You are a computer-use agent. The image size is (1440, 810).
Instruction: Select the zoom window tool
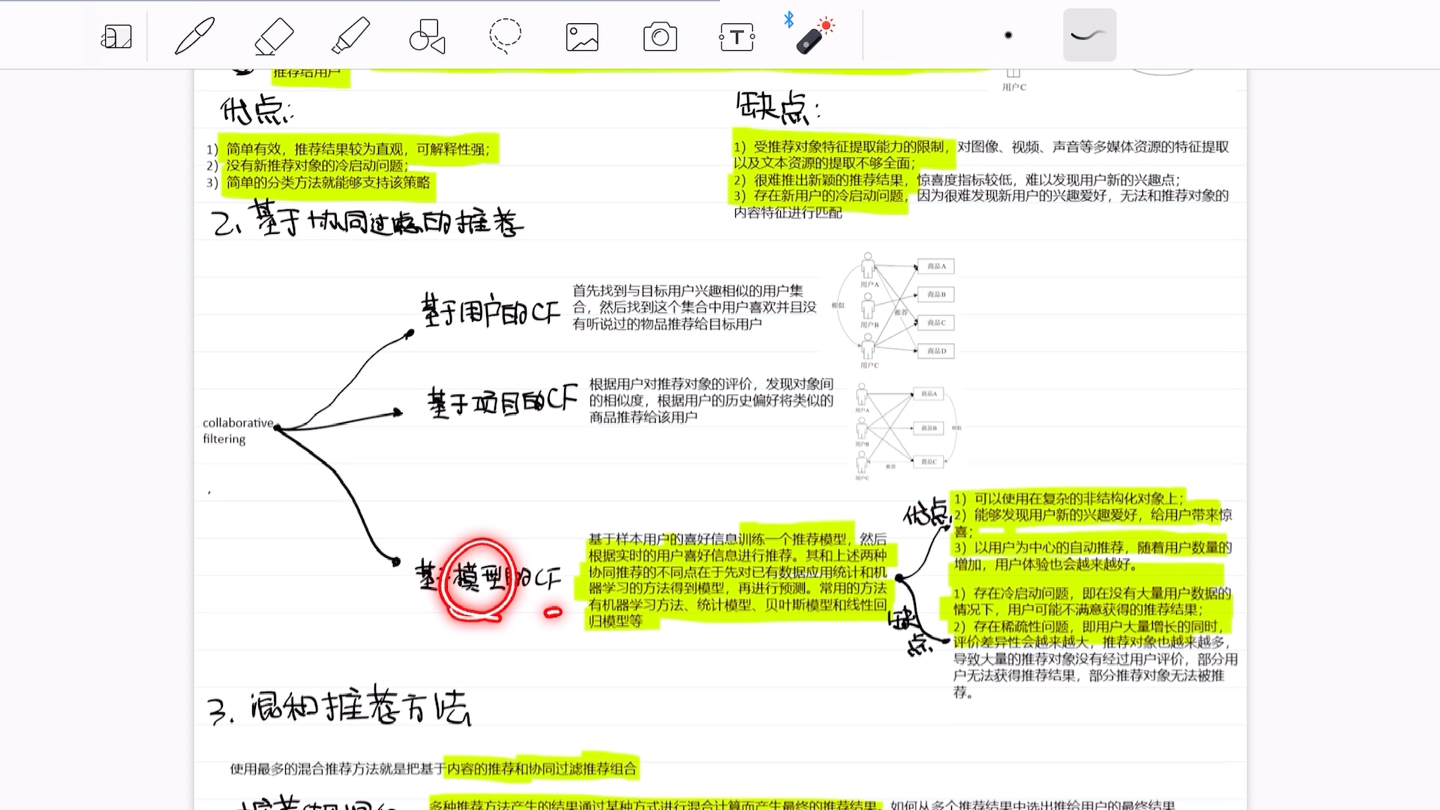116,37
